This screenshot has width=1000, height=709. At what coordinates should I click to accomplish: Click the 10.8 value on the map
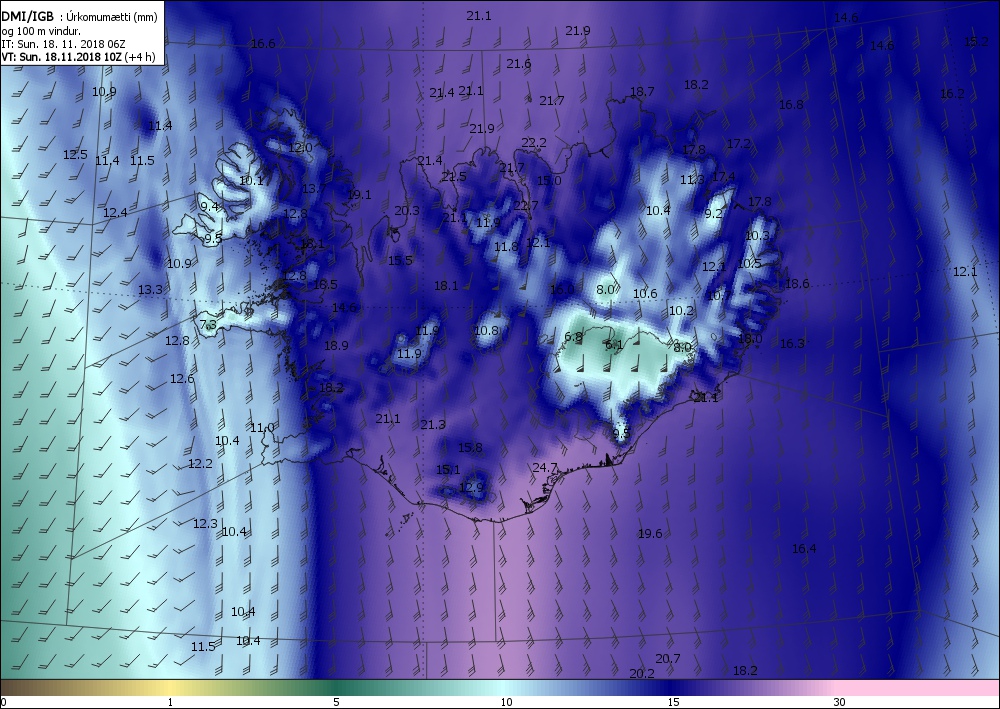point(486,330)
